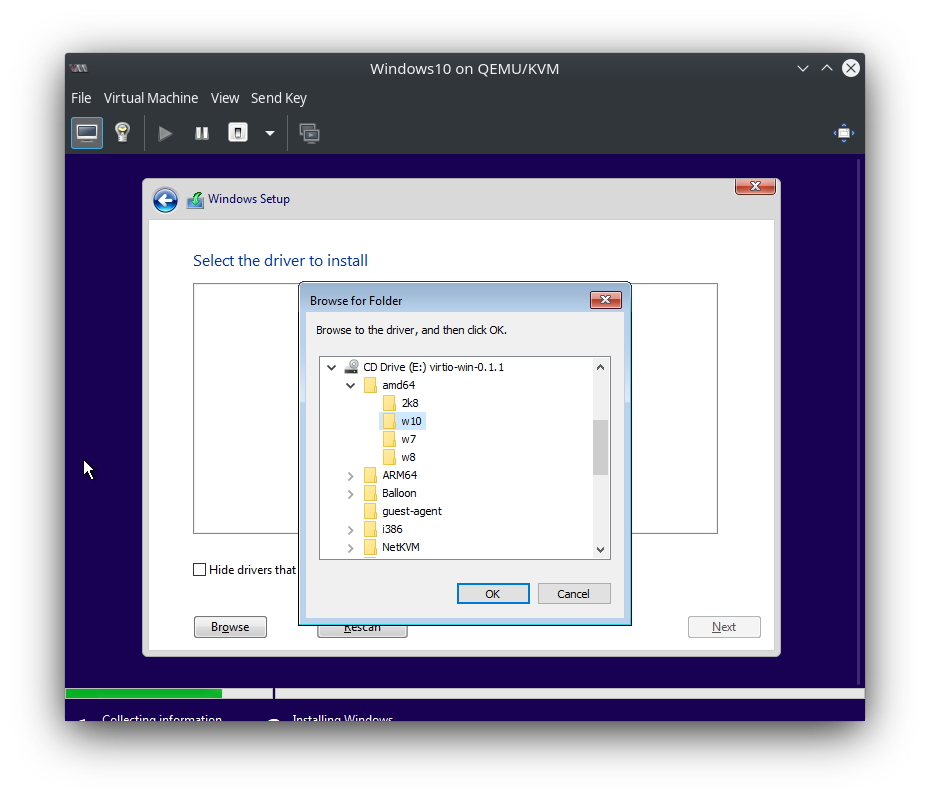Click the Rescan button
This screenshot has height=798, width=930.
pos(362,630)
